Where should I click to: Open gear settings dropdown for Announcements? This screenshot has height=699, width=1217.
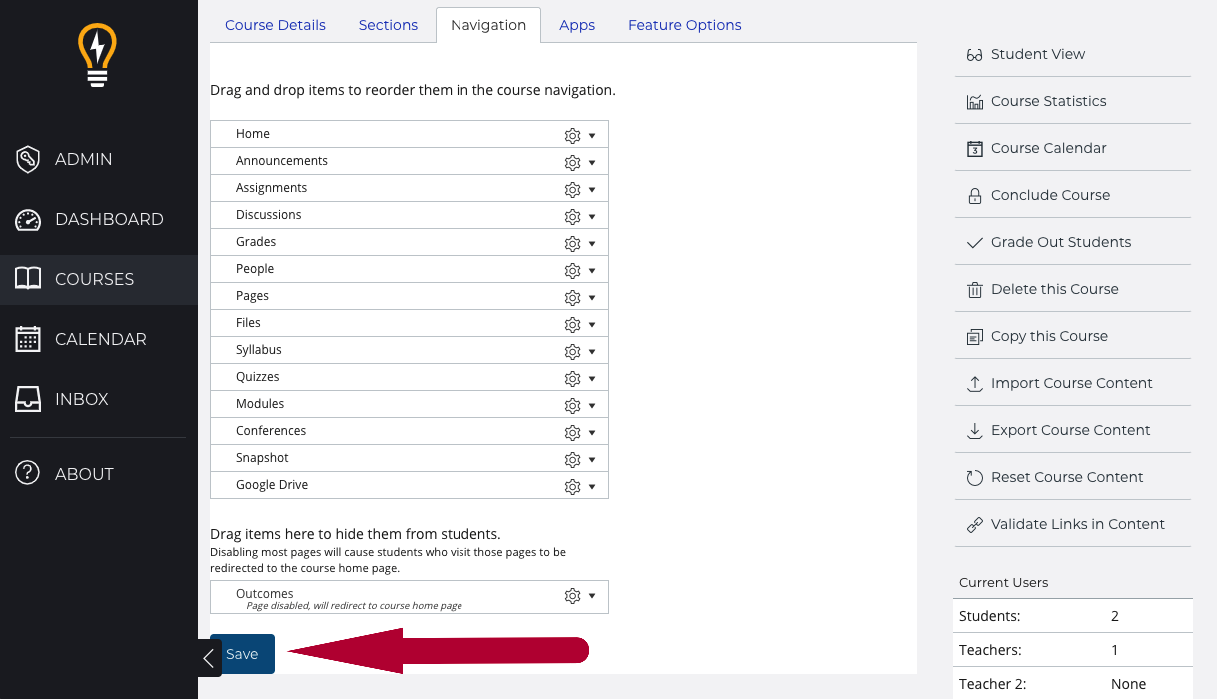point(579,162)
